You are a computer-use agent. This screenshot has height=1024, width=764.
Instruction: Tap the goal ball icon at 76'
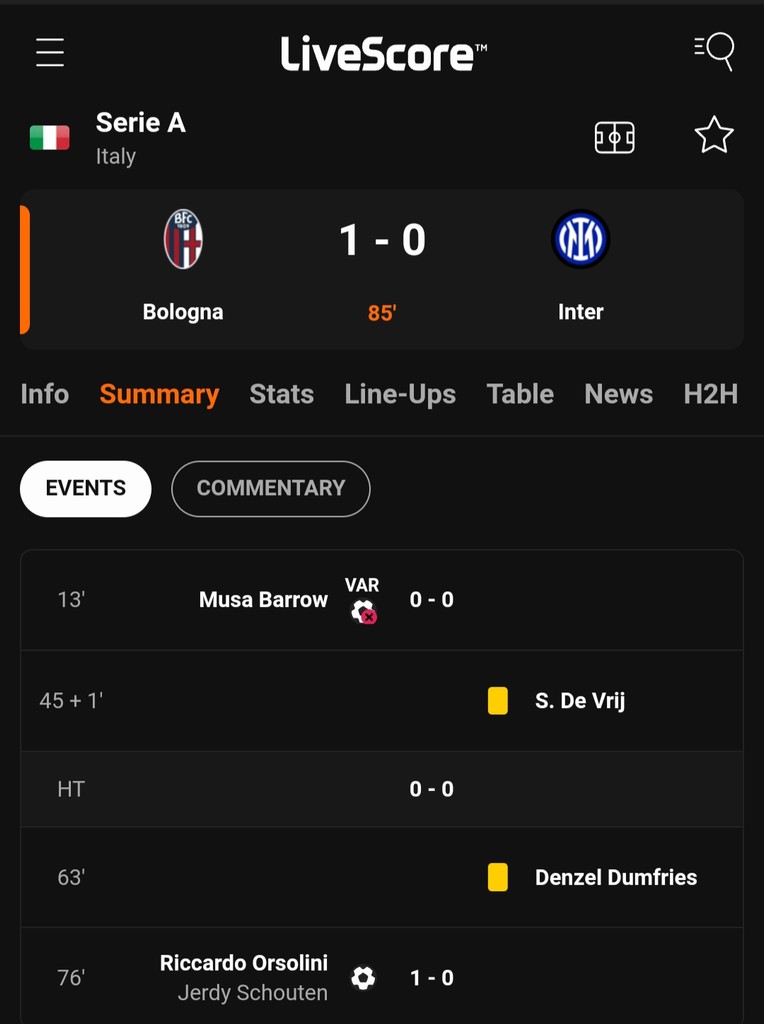363,977
